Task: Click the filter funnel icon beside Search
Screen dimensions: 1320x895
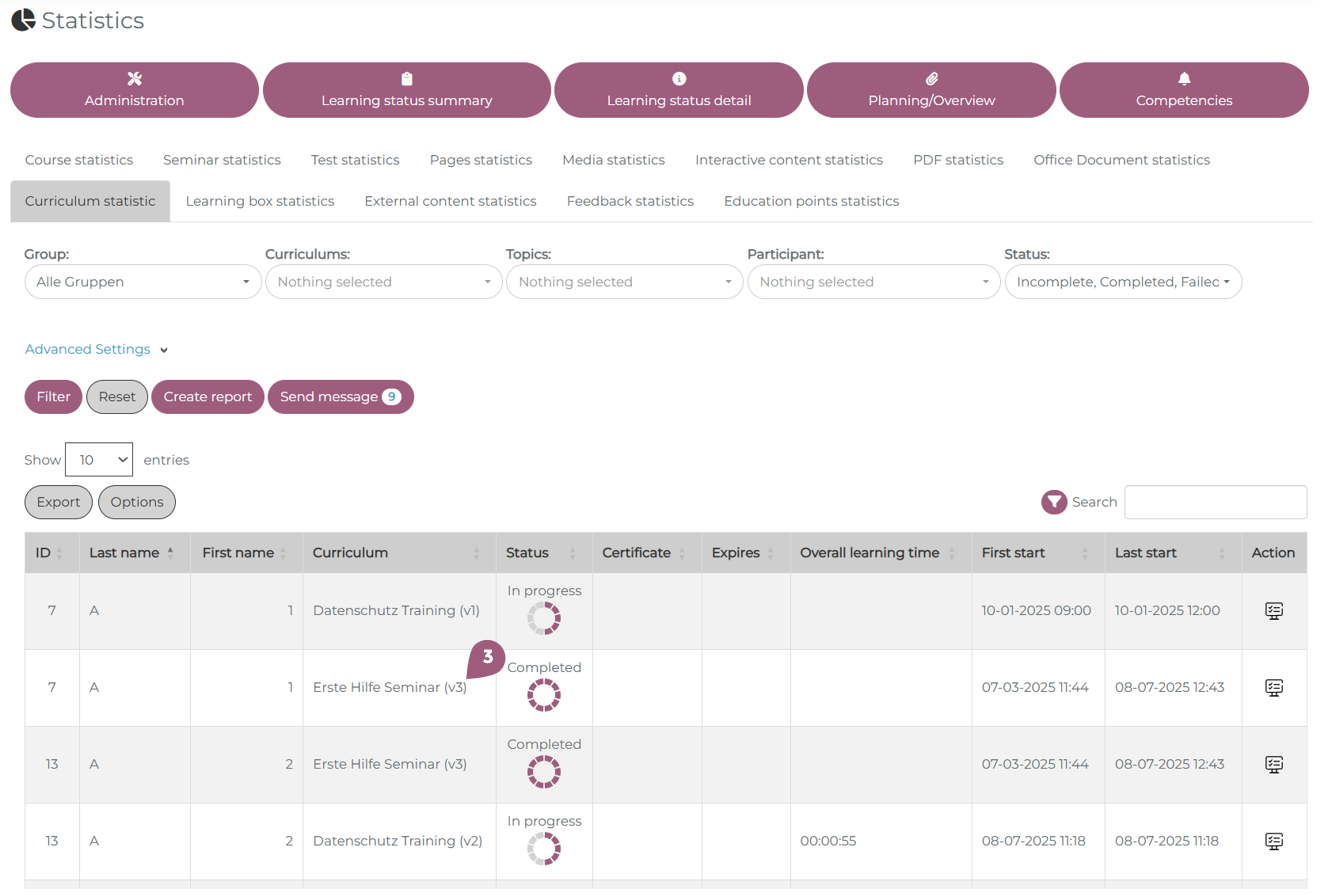Action: point(1053,502)
